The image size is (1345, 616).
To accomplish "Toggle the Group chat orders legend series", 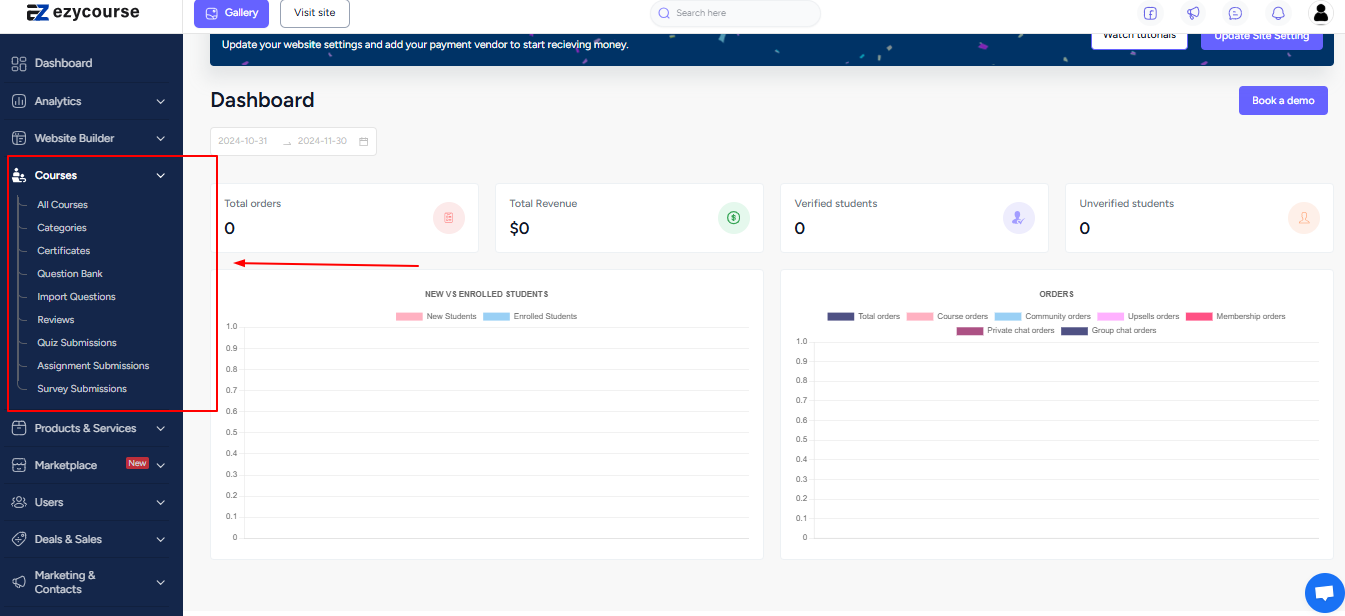I will tap(1109, 330).
